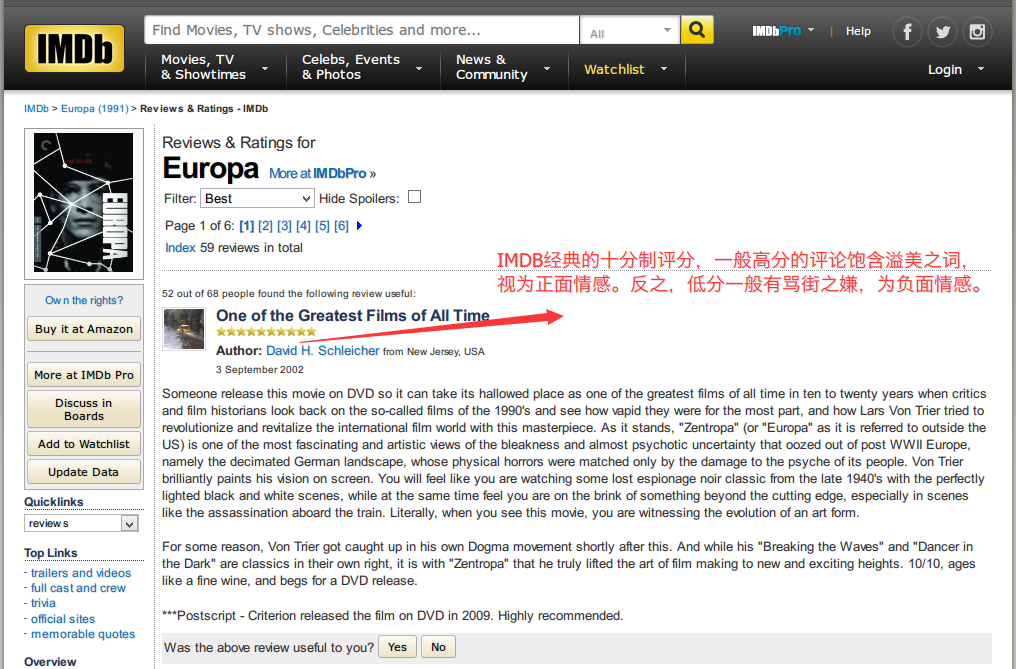
Task: Open the News & Community menu
Action: tap(503, 67)
